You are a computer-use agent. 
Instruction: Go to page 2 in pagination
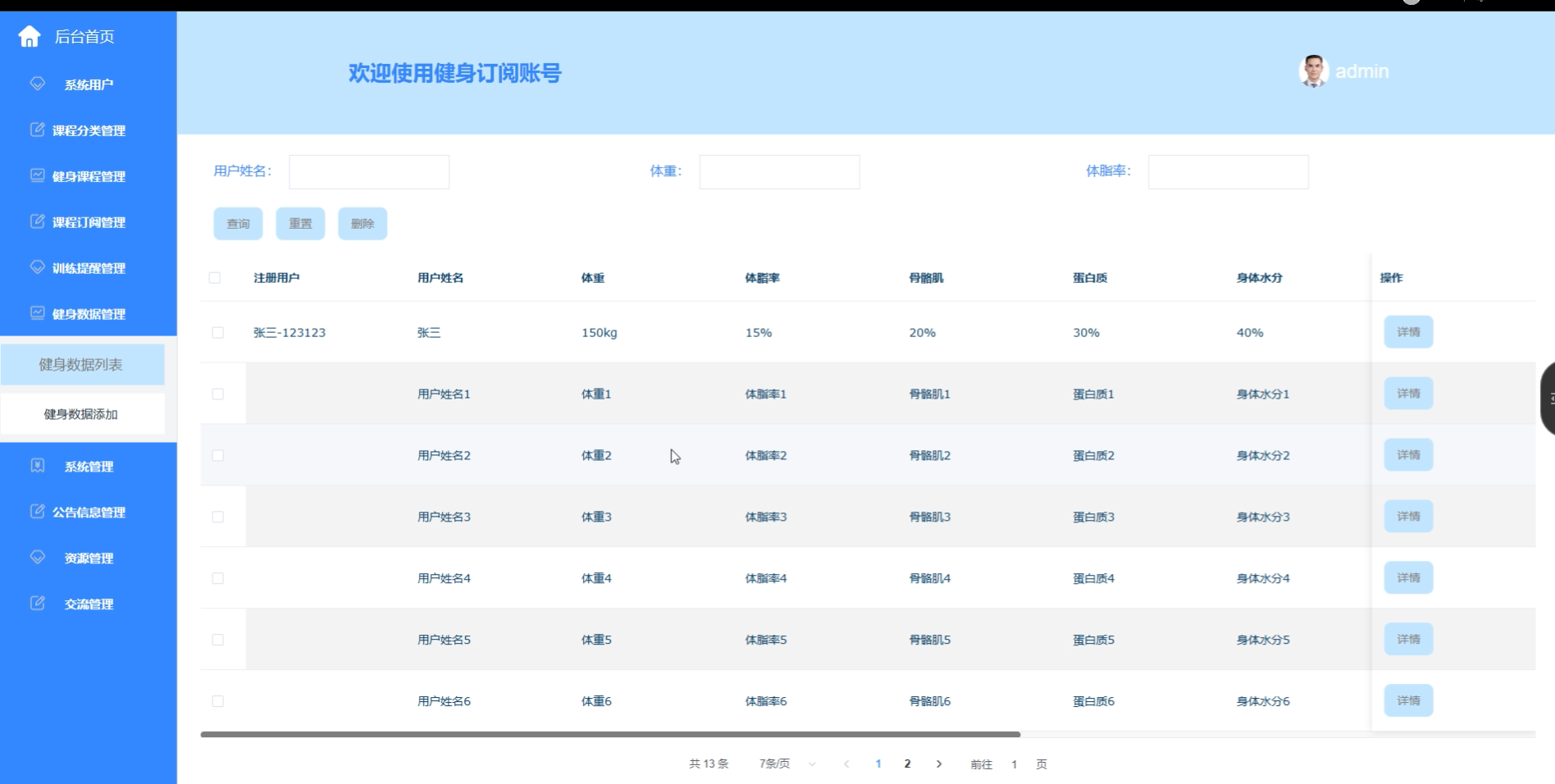pyautogui.click(x=908, y=763)
